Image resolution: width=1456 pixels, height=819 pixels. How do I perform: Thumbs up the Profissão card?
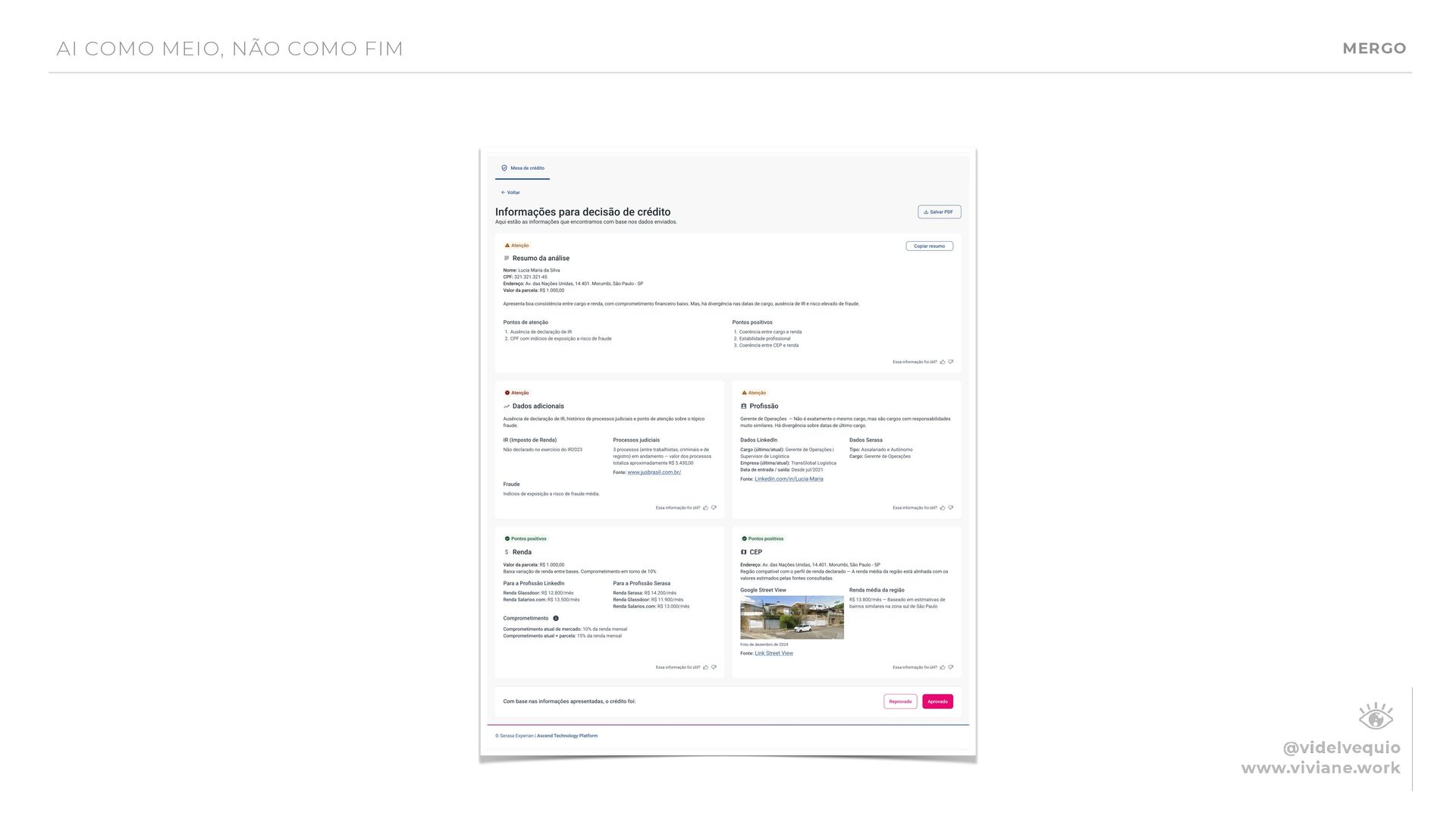(943, 508)
